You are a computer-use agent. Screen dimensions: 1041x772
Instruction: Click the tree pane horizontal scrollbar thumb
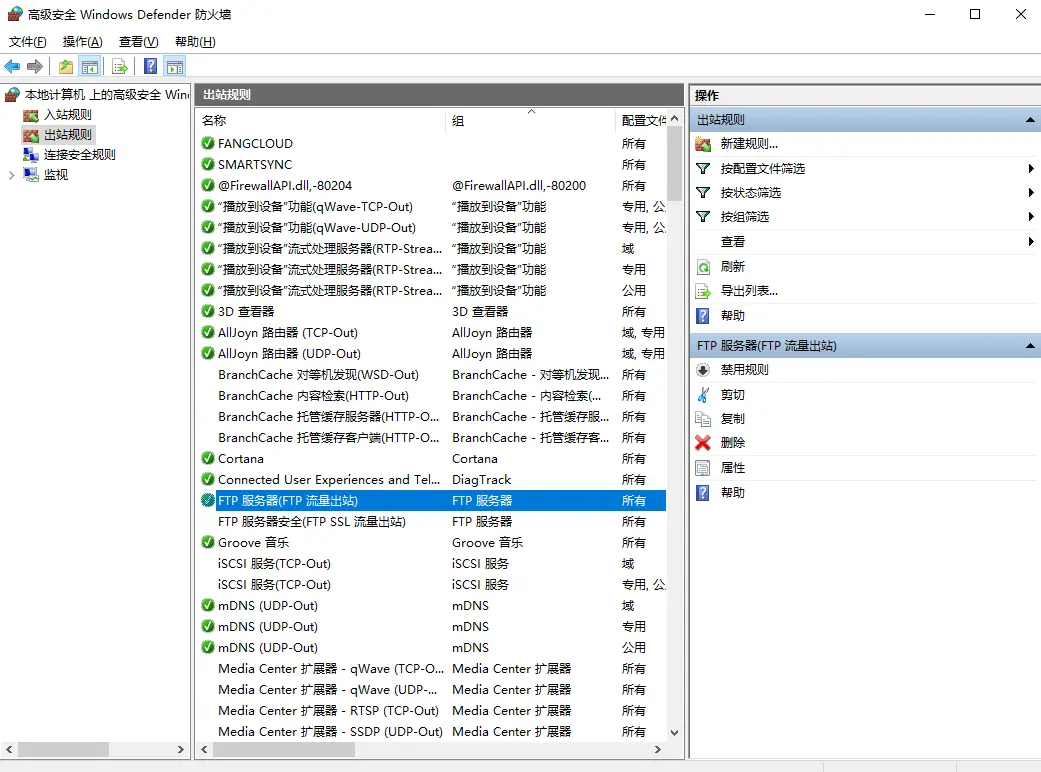point(63,749)
